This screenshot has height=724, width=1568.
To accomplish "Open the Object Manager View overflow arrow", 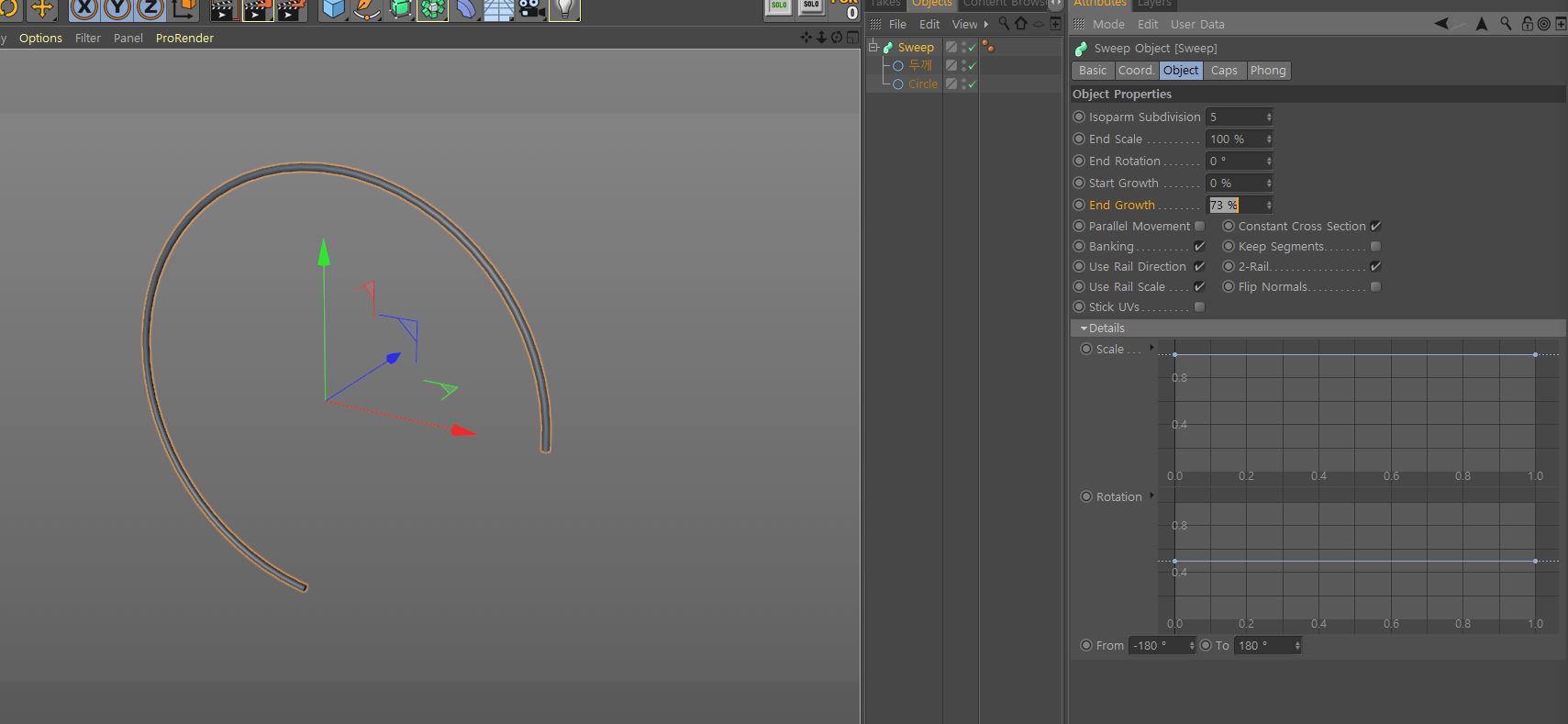I will 986,24.
